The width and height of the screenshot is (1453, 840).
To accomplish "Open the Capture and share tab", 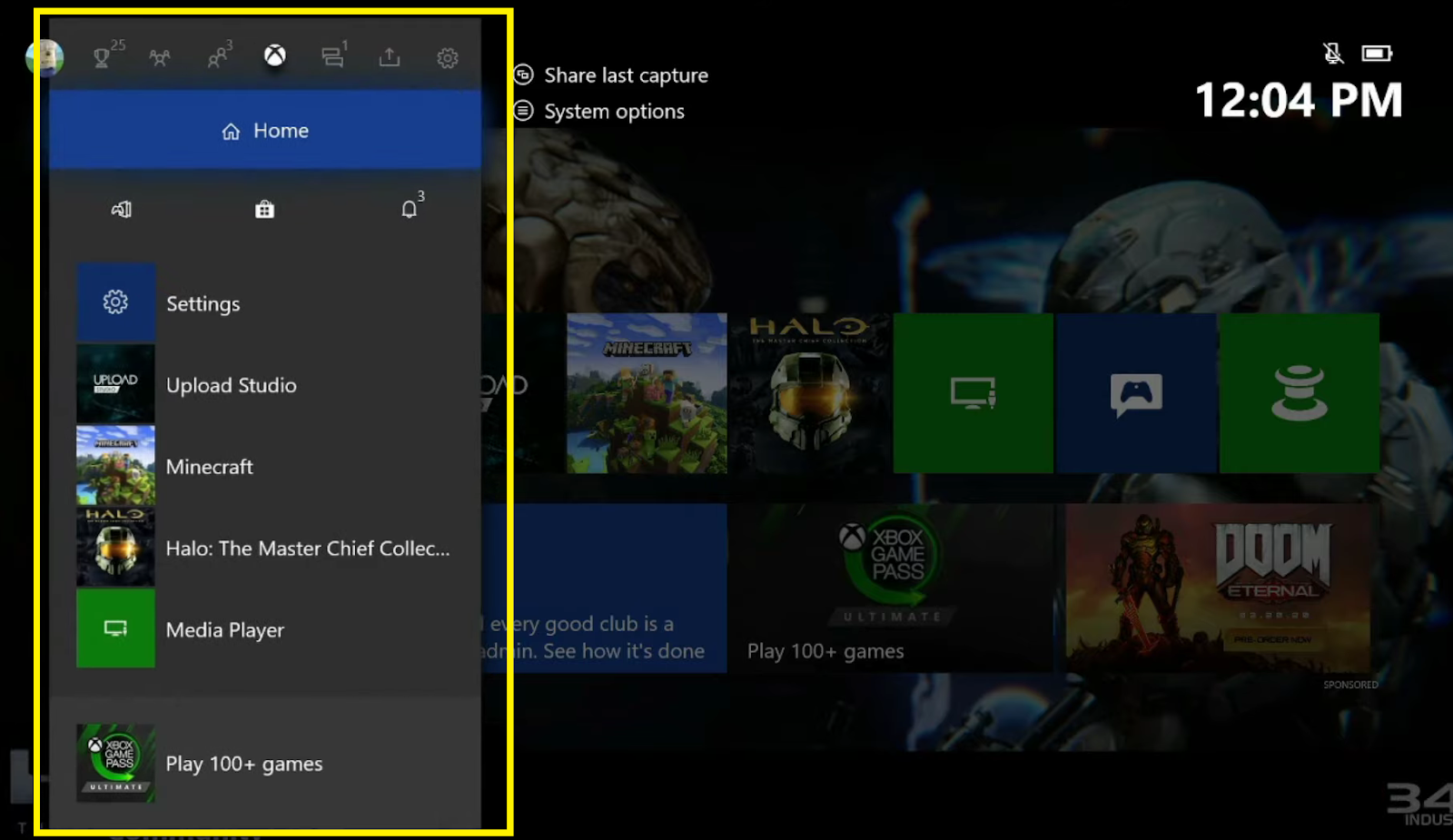I will click(390, 57).
